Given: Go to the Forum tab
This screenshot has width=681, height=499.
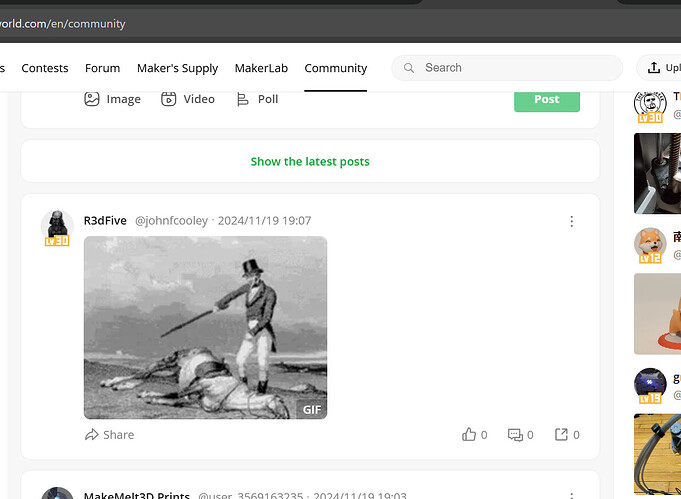Looking at the screenshot, I should click(102, 68).
